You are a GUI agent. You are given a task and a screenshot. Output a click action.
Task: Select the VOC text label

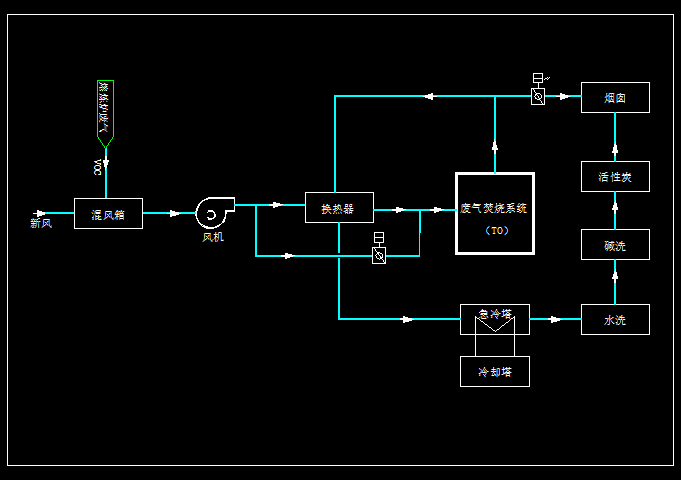point(98,166)
